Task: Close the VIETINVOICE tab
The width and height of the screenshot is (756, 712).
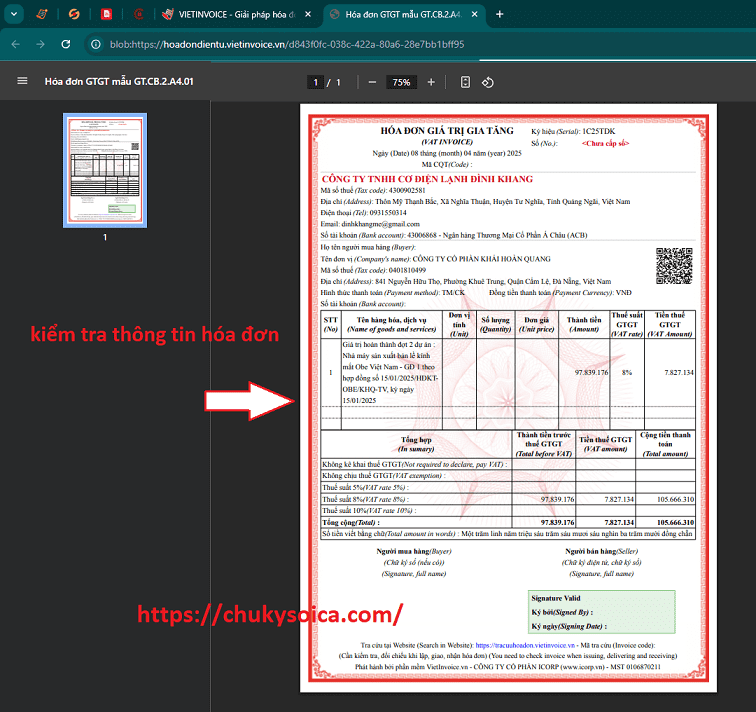Action: [308, 14]
